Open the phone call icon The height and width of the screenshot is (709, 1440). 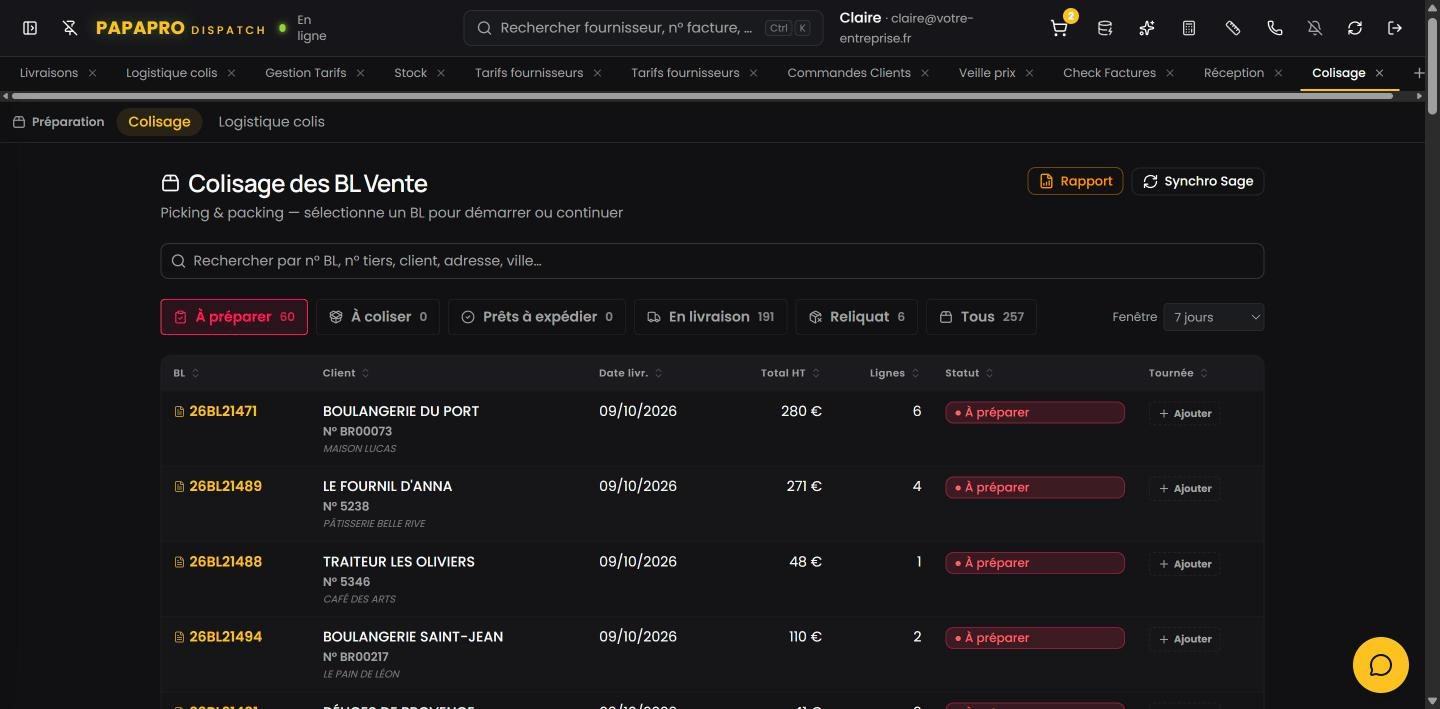click(1275, 28)
